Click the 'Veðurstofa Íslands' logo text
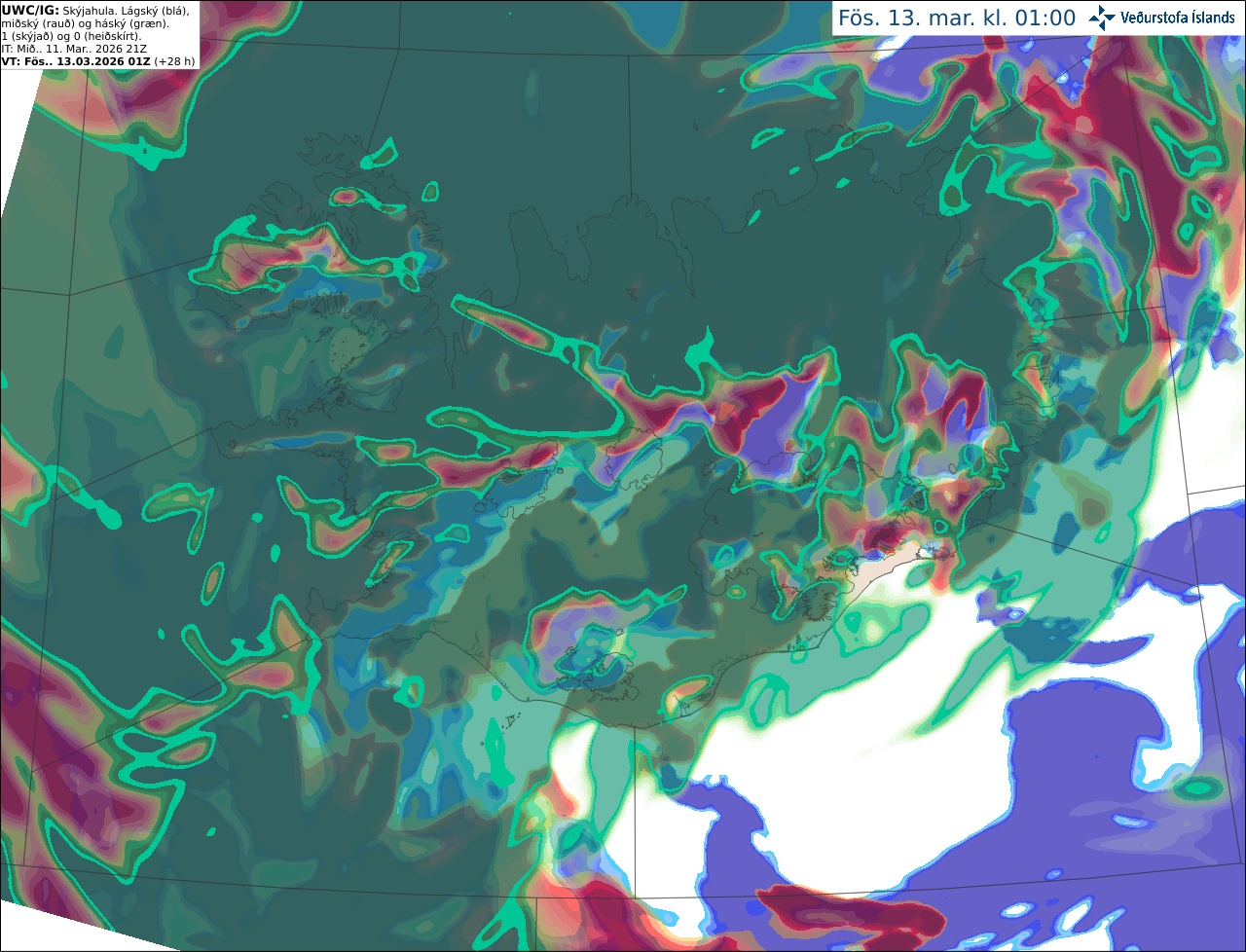The height and width of the screenshot is (952, 1246). (1177, 18)
